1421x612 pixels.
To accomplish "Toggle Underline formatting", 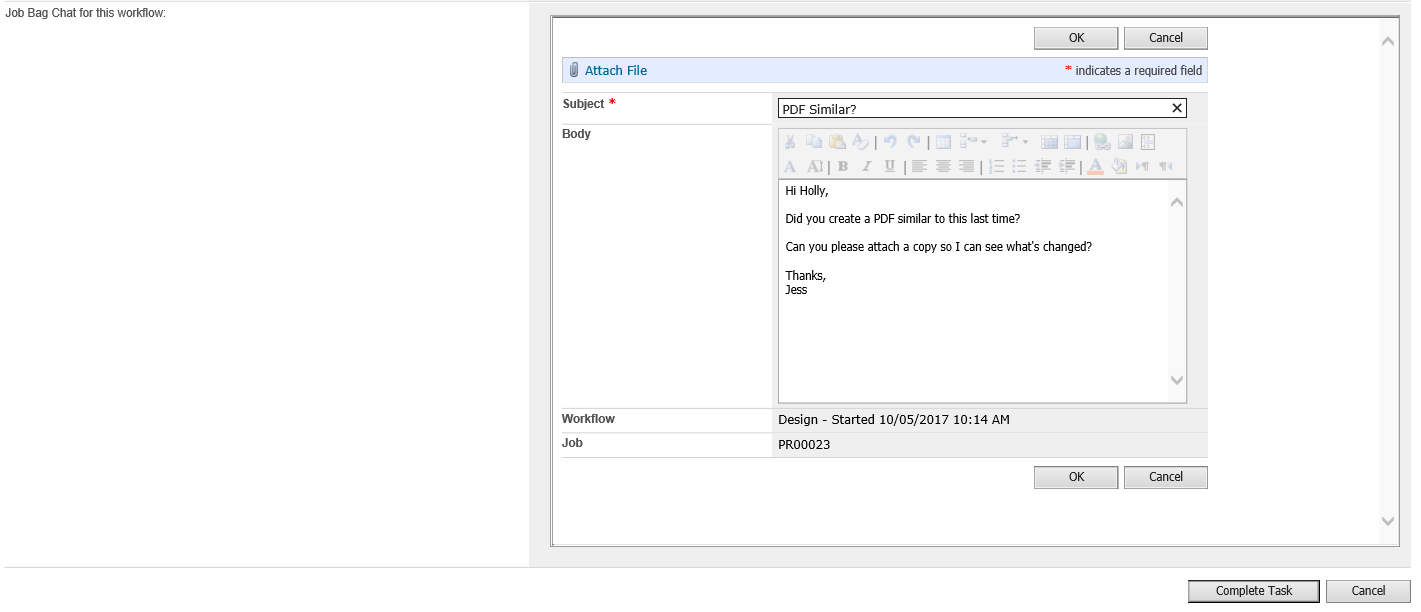I will coord(890,166).
